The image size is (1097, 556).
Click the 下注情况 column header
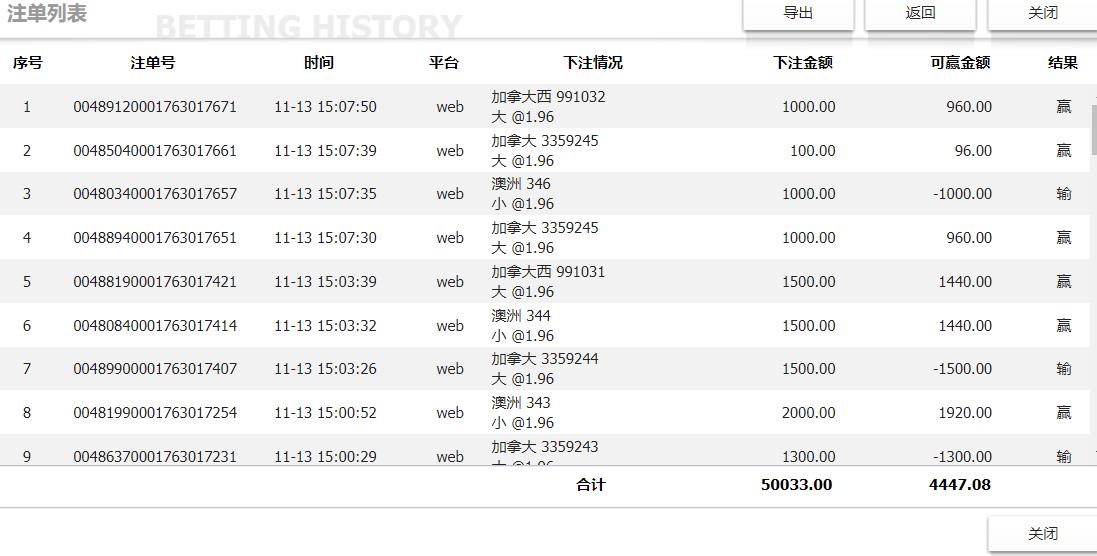tap(593, 62)
